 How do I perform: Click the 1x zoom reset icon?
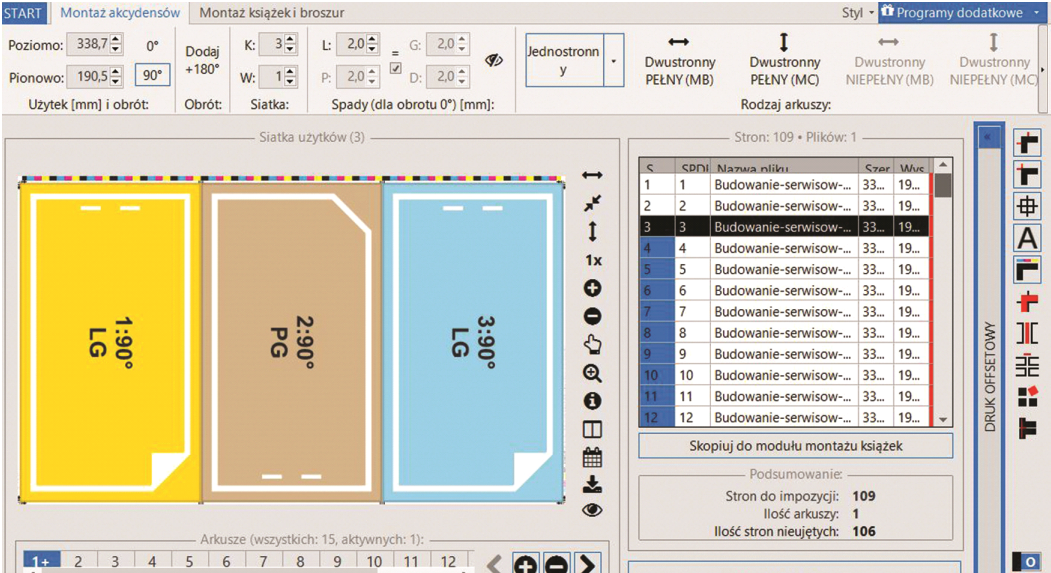[593, 260]
